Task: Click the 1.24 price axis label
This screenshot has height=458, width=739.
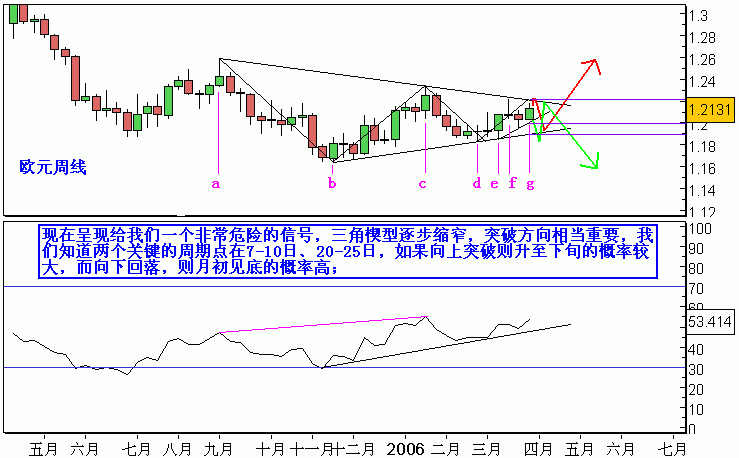Action: pyautogui.click(x=702, y=82)
